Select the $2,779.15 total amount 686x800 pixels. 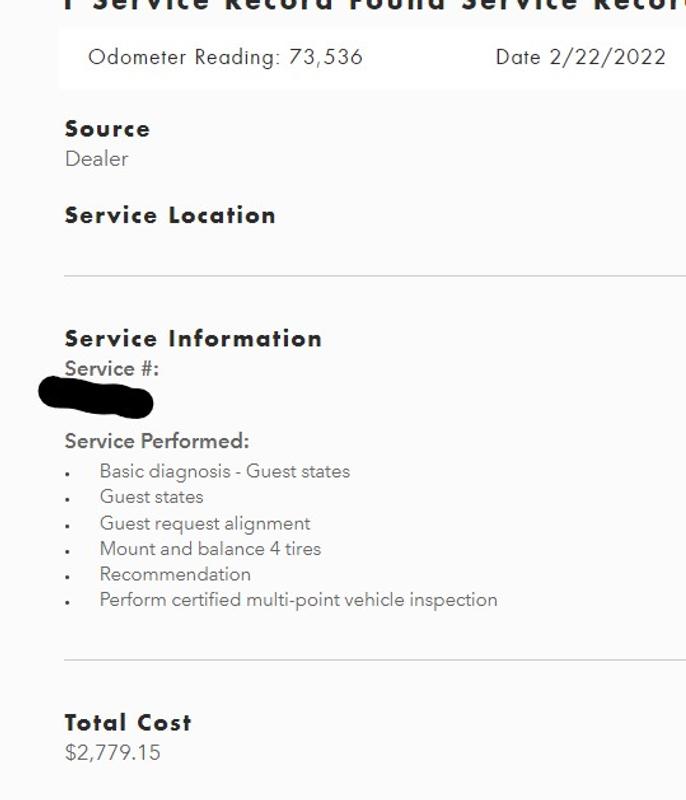(x=112, y=753)
